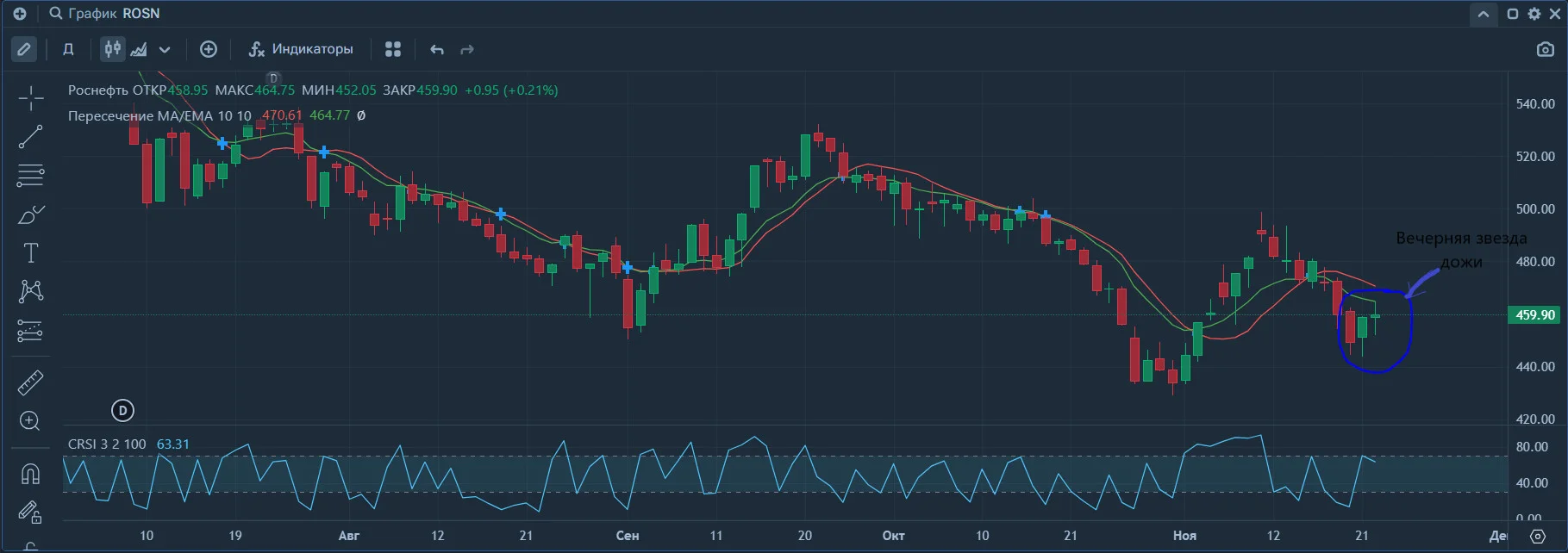This screenshot has width=1568, height=553.
Task: Switch to the area chart type
Action: click(x=138, y=49)
